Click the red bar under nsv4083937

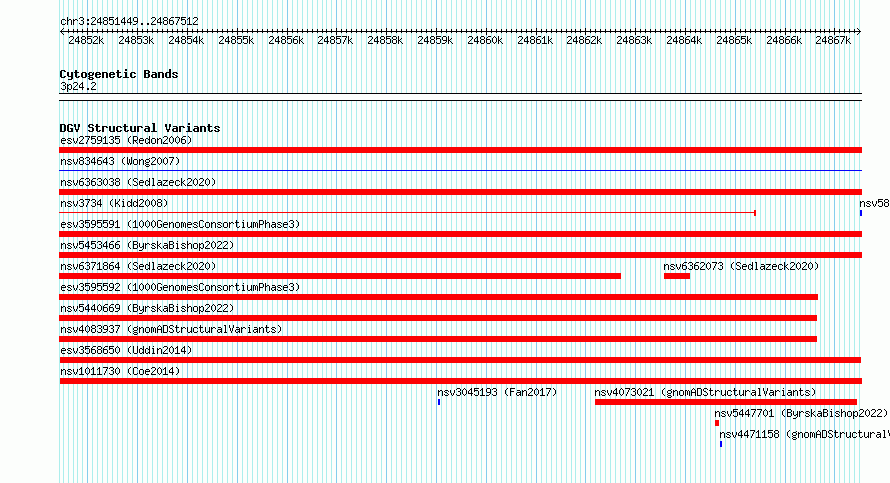pyautogui.click(x=438, y=339)
